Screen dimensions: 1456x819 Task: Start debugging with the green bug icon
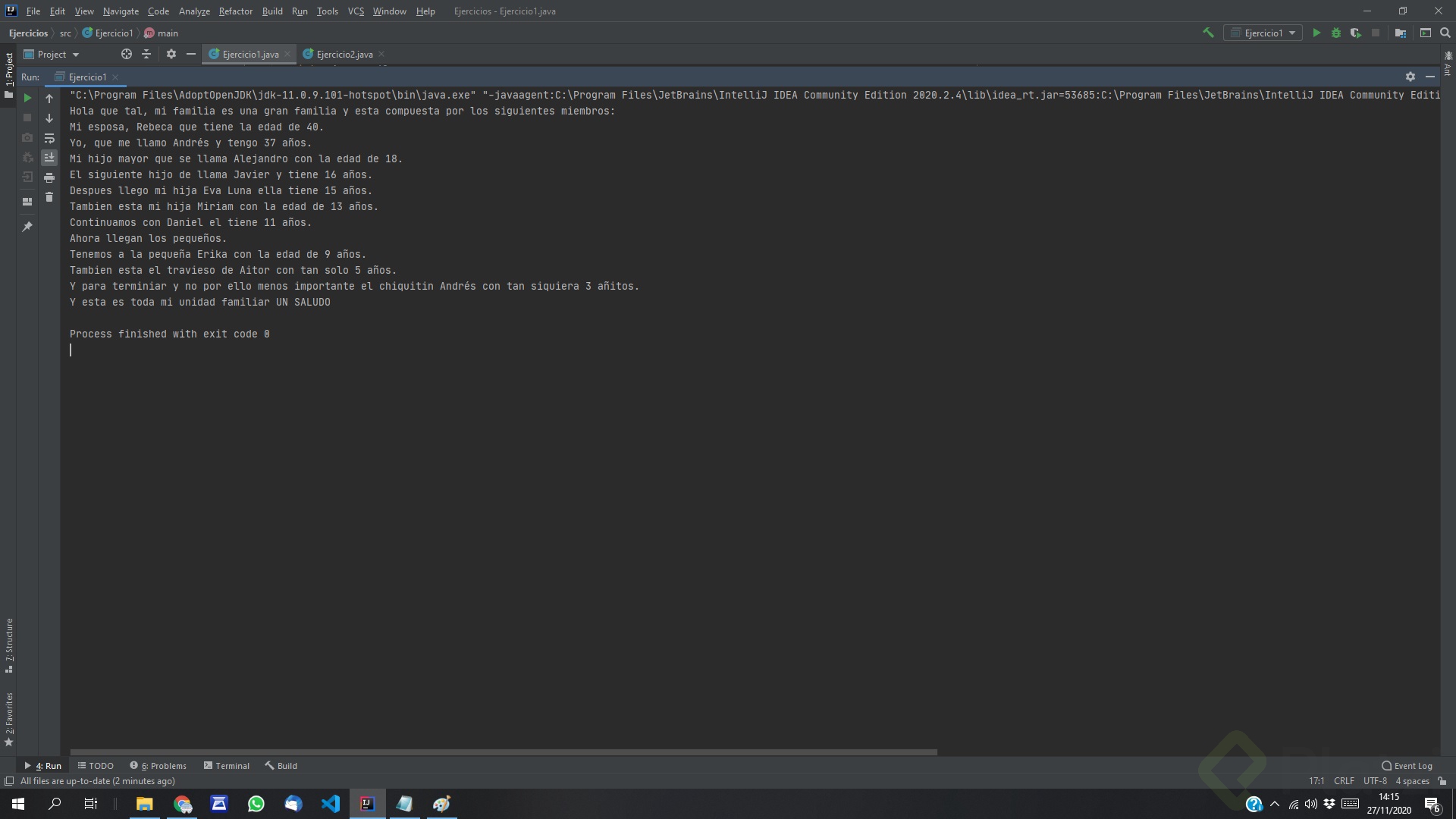(1335, 33)
